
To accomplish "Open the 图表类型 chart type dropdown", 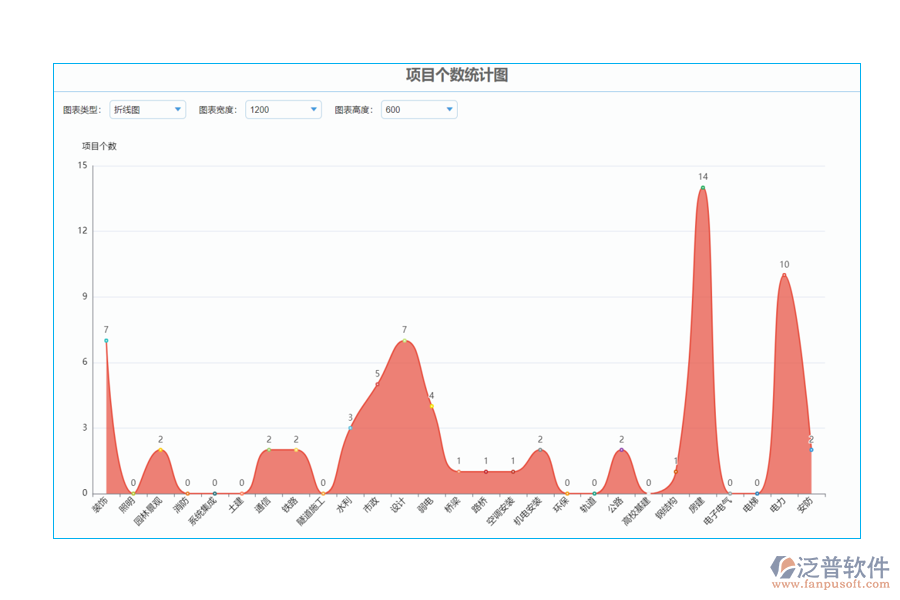I will (x=147, y=109).
